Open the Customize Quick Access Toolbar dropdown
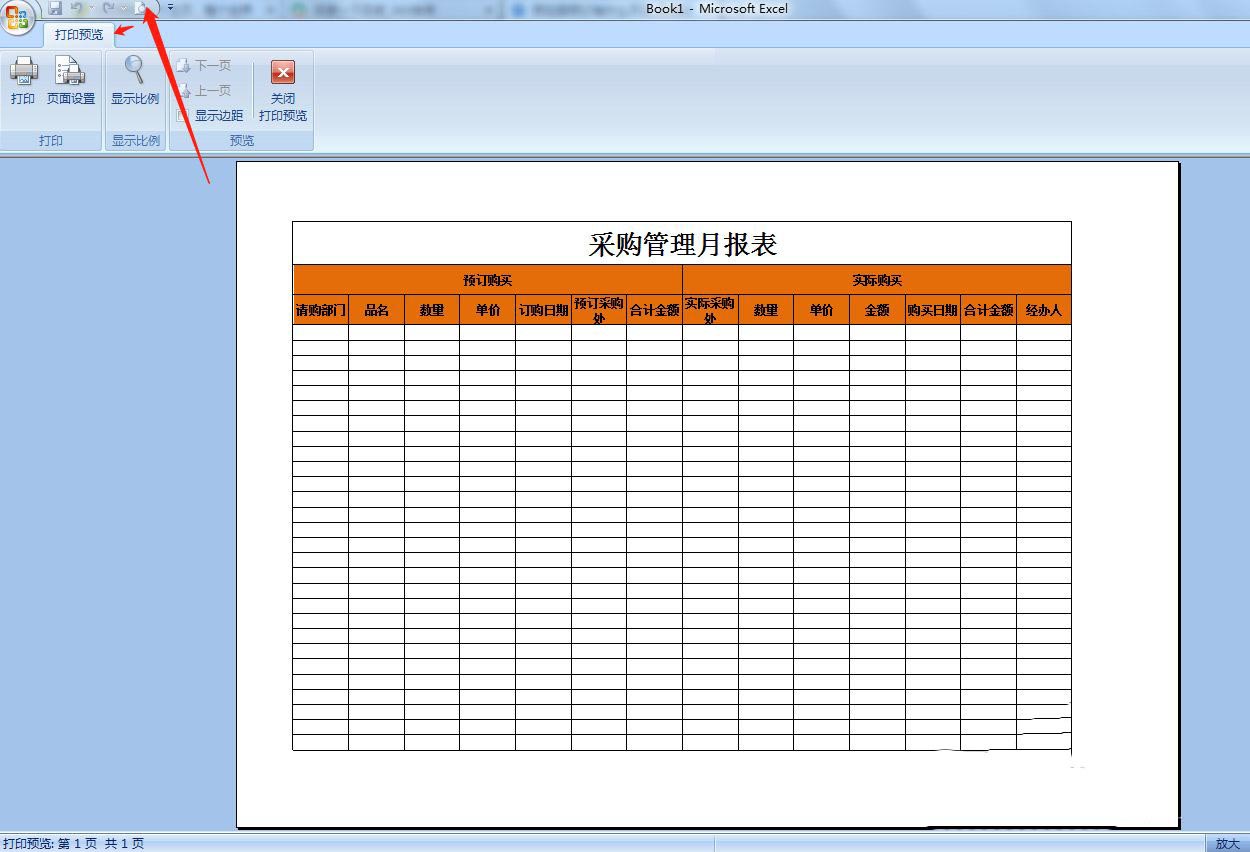 (x=170, y=8)
